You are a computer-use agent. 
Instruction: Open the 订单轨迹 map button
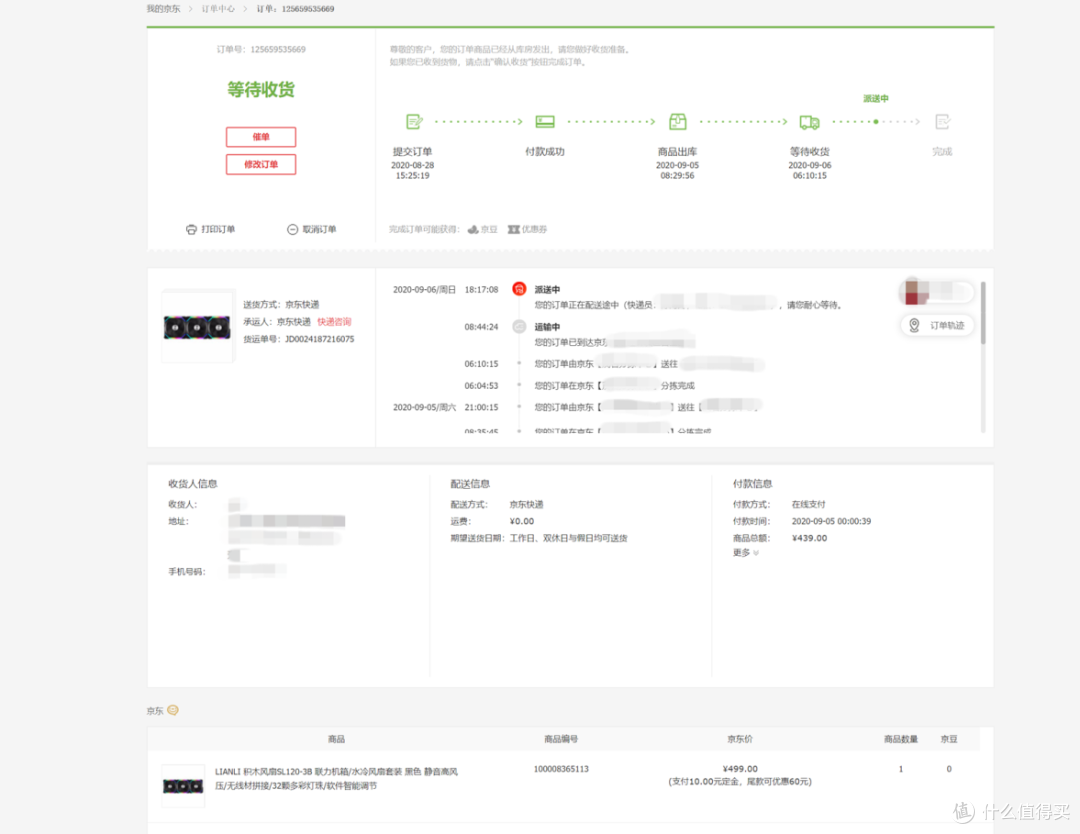point(937,325)
